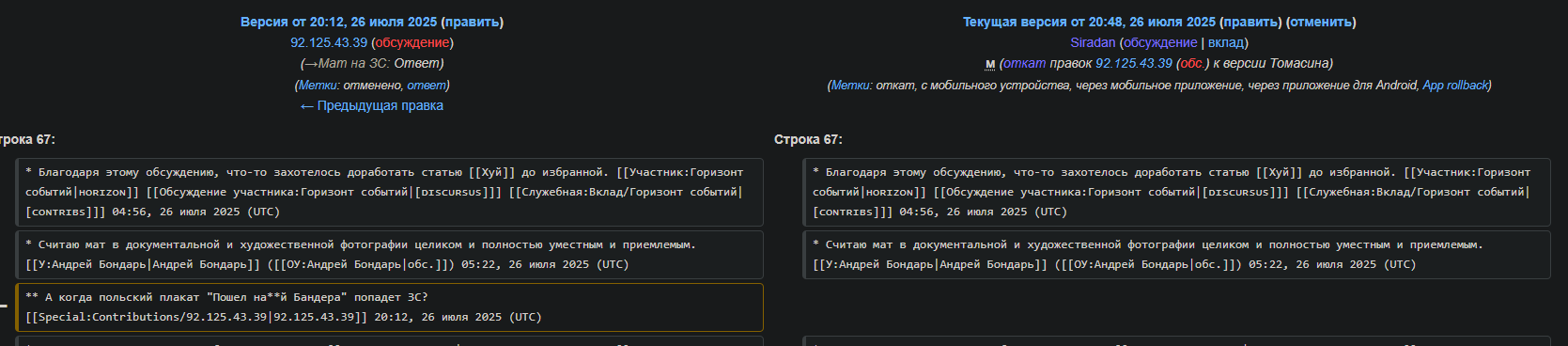Open the red обсуждение link of the 20:12 version's author
The image size is (1568, 346).
coord(412,42)
